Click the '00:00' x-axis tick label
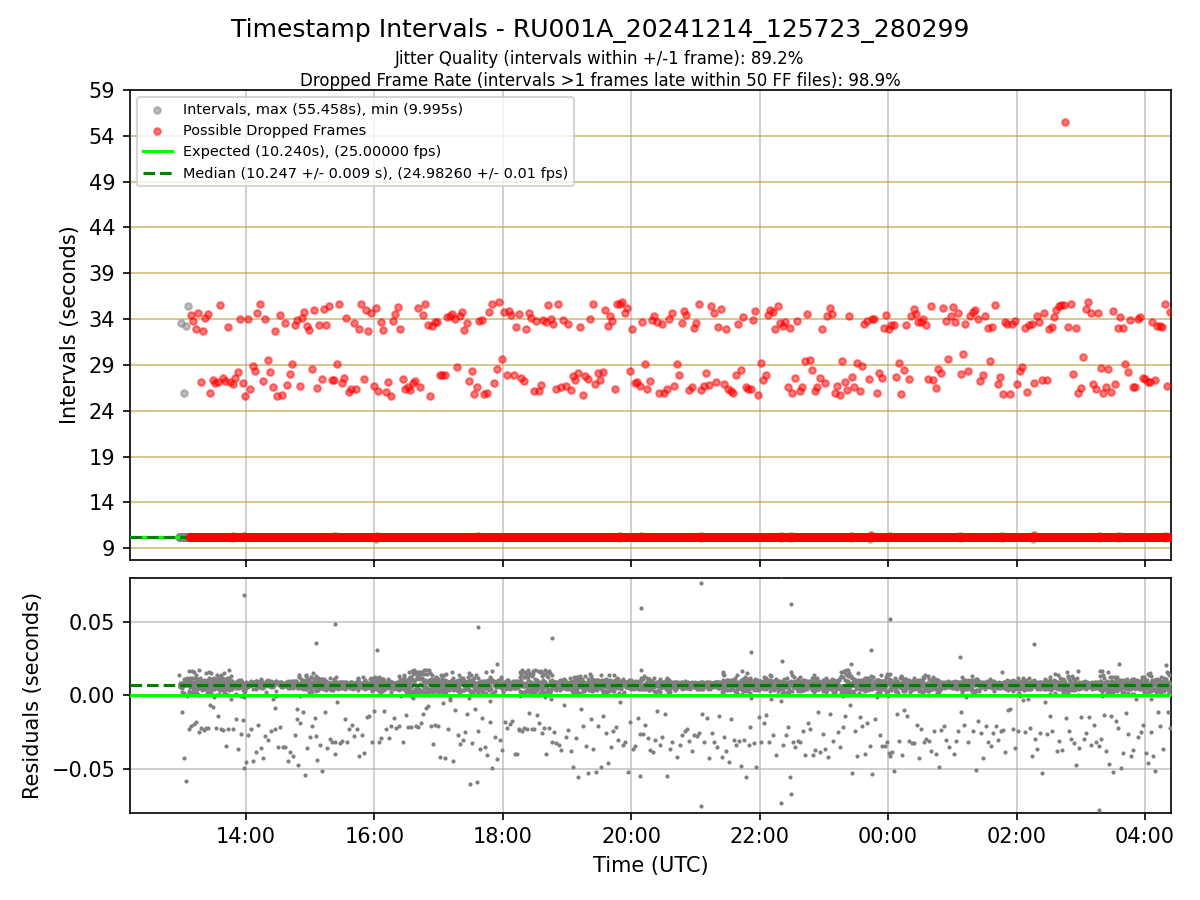The width and height of the screenshot is (1200, 900). click(x=888, y=834)
